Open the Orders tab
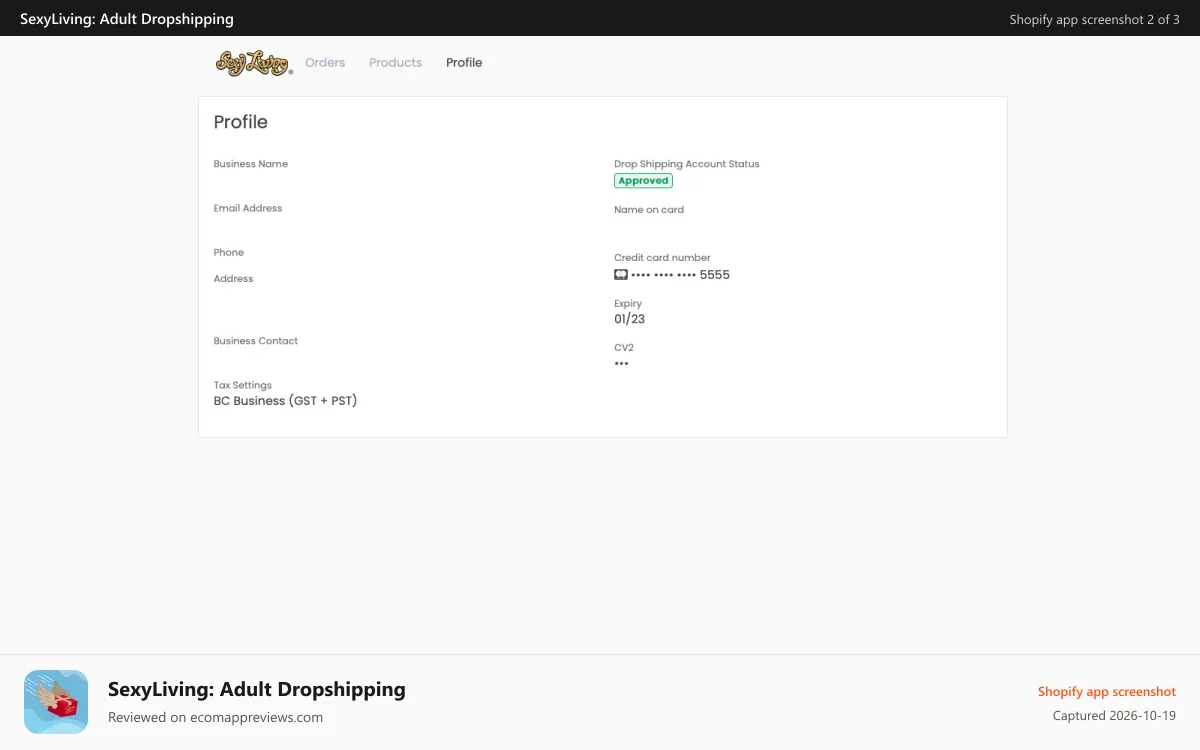 tap(325, 62)
